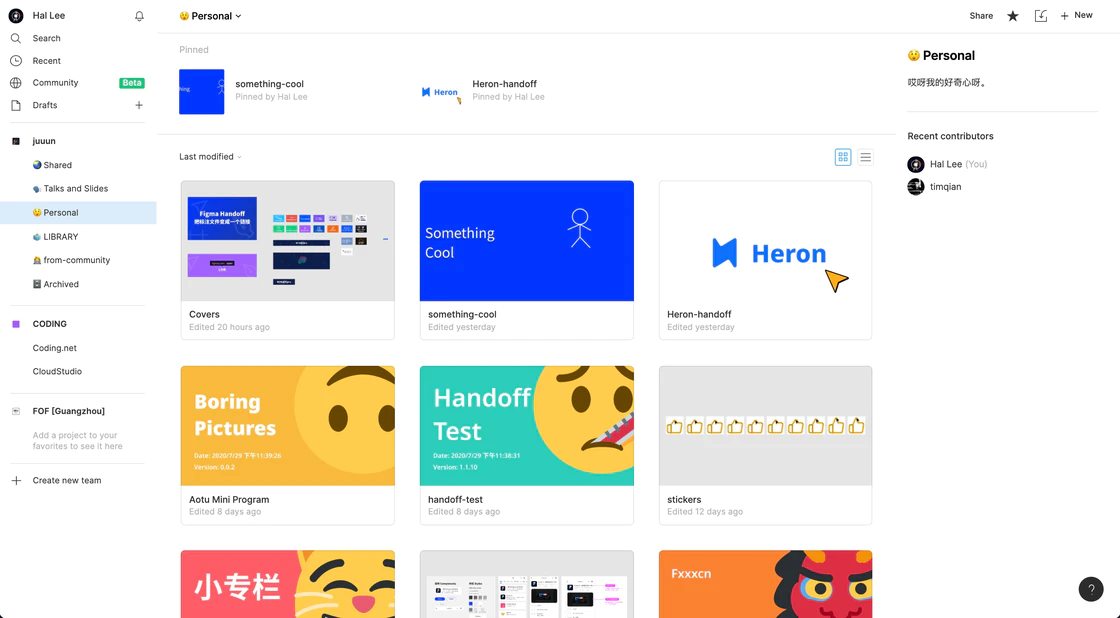Click timqian's avatar
This screenshot has width=1120, height=618.
916,187
